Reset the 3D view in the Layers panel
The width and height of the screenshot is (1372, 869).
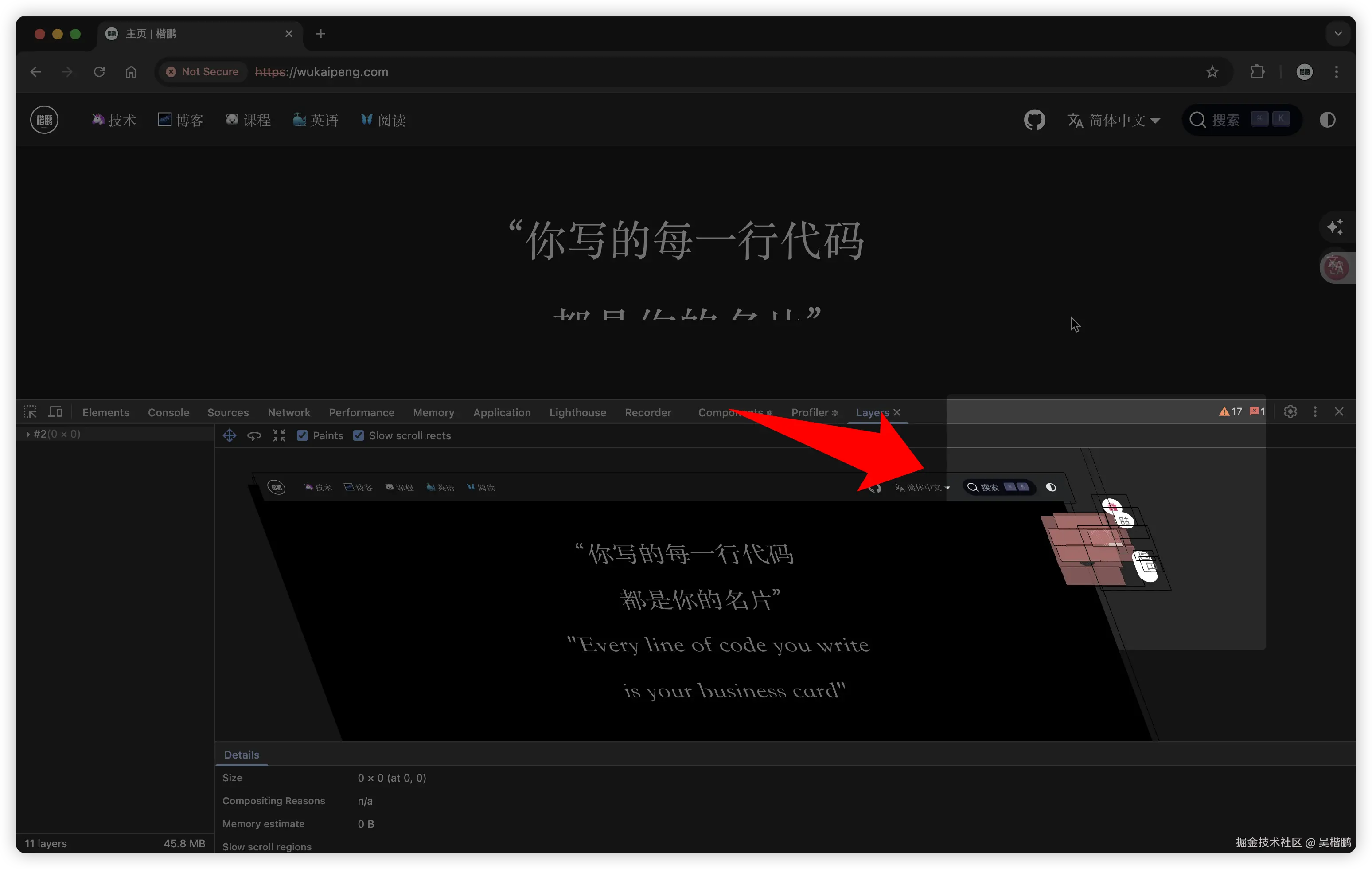click(x=279, y=435)
